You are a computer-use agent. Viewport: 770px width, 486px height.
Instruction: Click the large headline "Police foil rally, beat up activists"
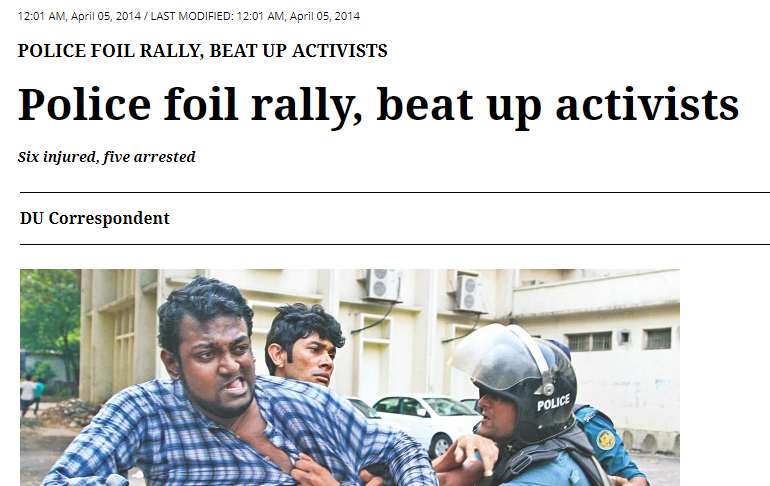[x=379, y=105]
